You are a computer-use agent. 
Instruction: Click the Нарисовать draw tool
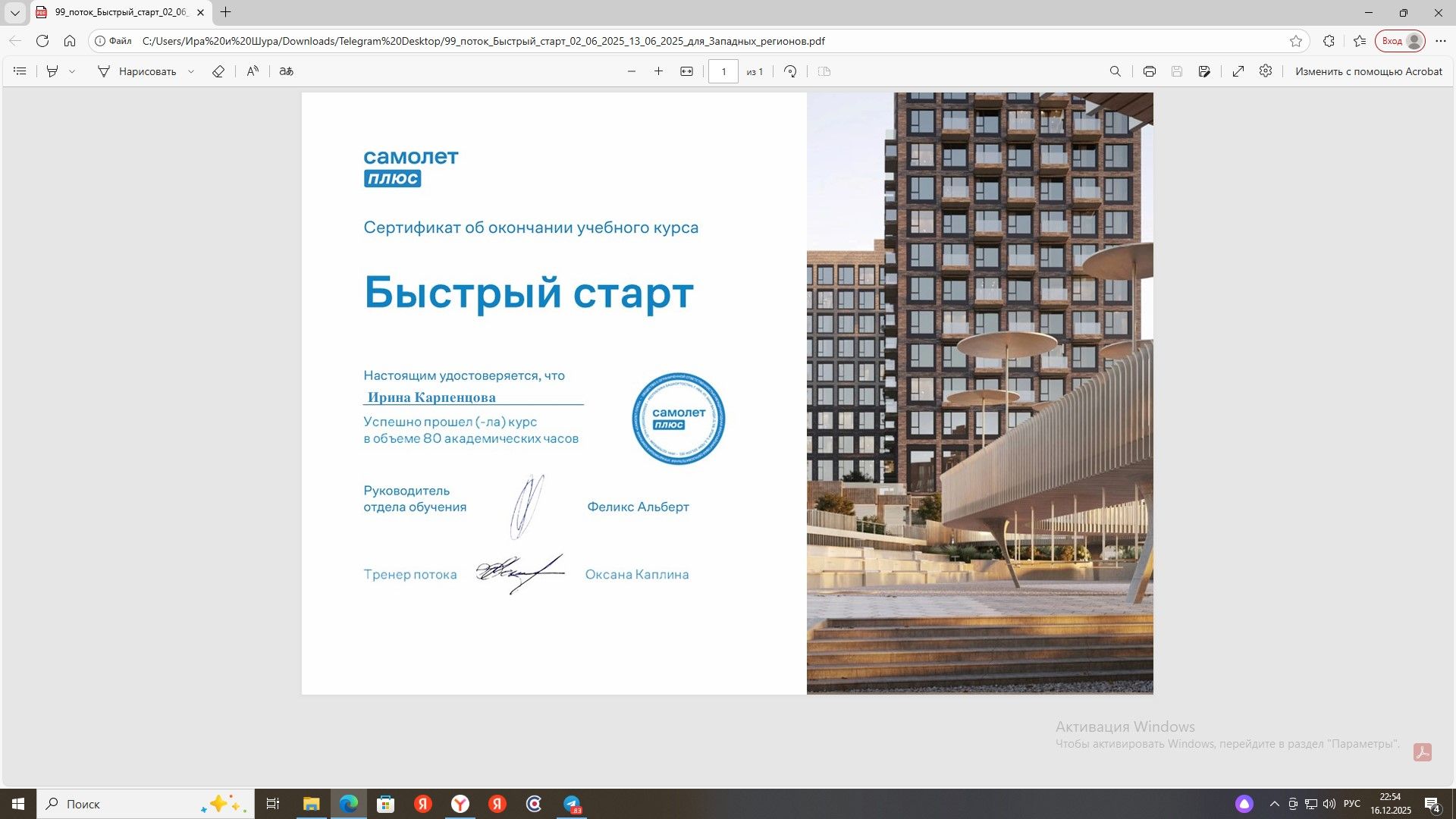pyautogui.click(x=136, y=71)
